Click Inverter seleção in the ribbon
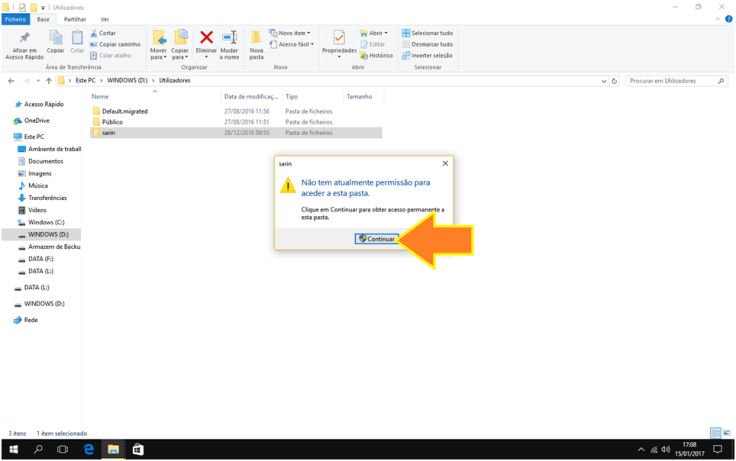The height and width of the screenshot is (461, 736). 406,56
